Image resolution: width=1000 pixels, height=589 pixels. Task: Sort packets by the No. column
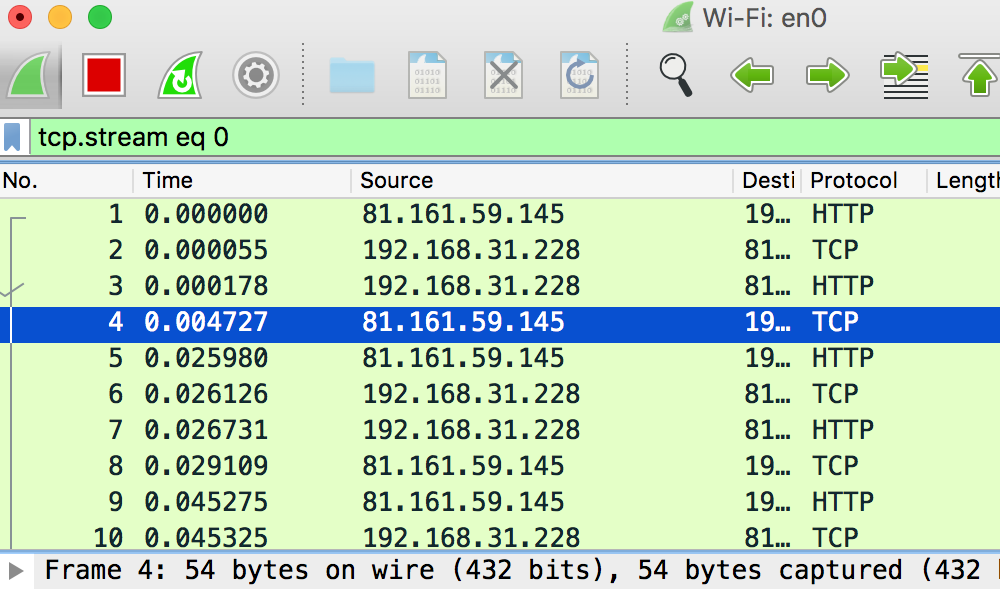pyautogui.click(x=66, y=181)
